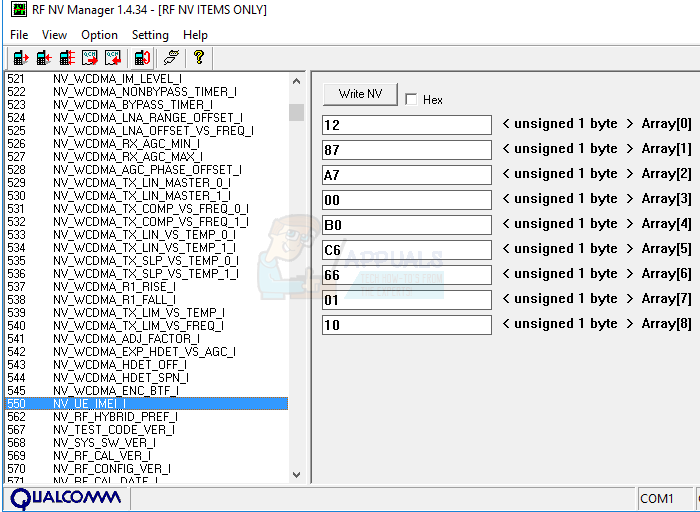Select item 526 NV_WCDMA_RX_AGC_MIN_I
Screen dimensions: 700x512
coord(146,143)
